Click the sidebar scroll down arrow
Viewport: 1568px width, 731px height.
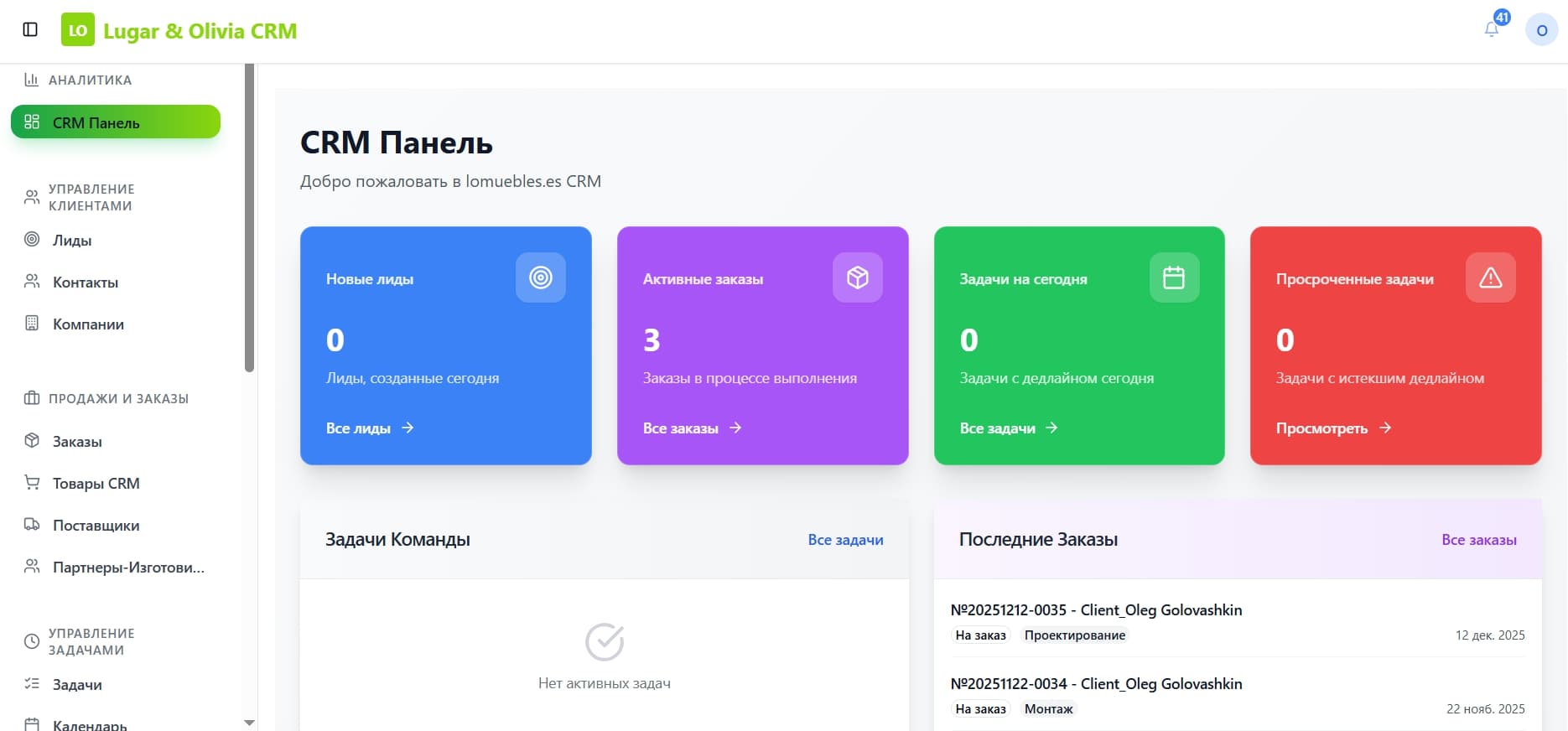249,723
